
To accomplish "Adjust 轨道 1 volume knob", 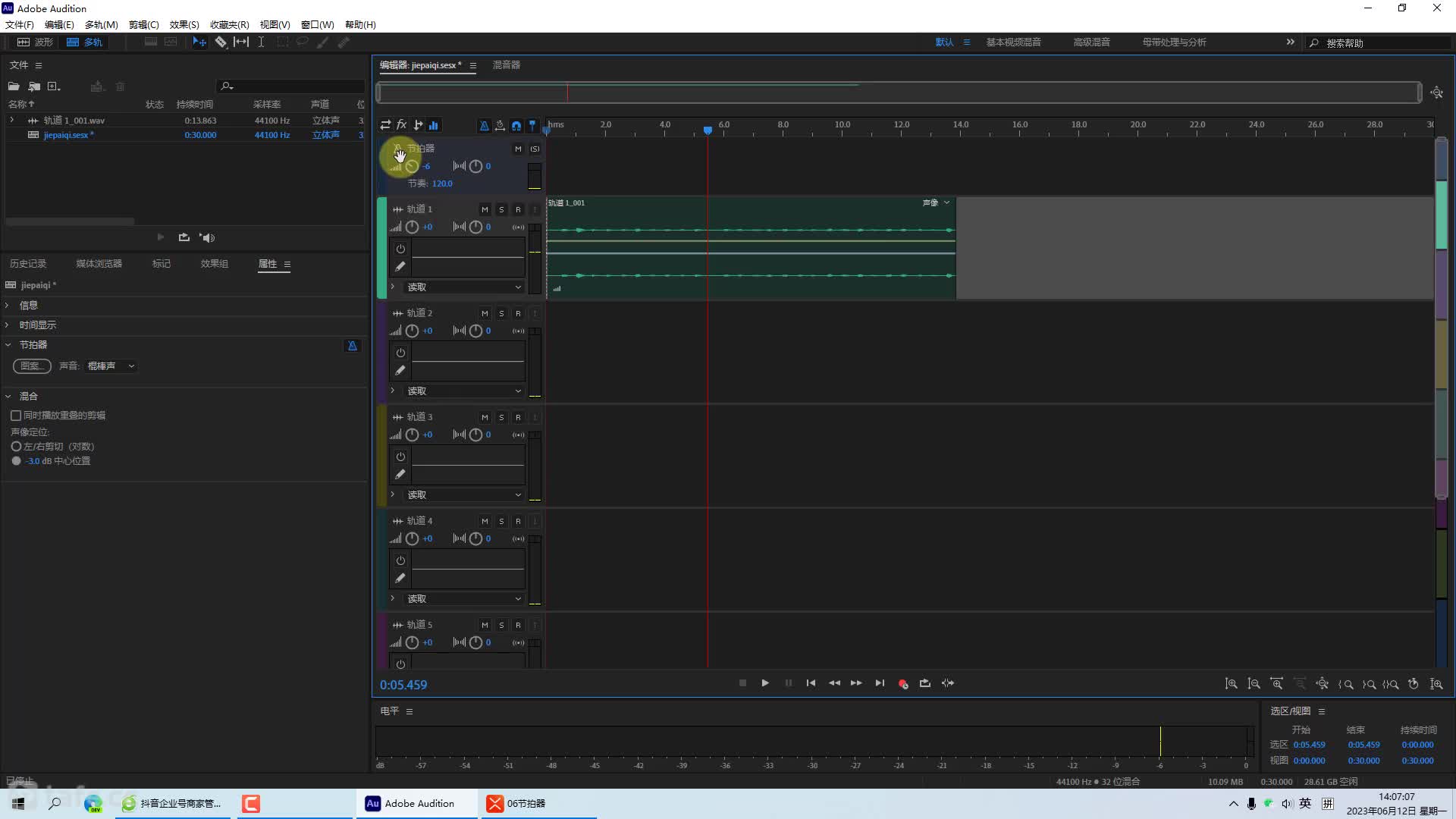I will point(412,227).
